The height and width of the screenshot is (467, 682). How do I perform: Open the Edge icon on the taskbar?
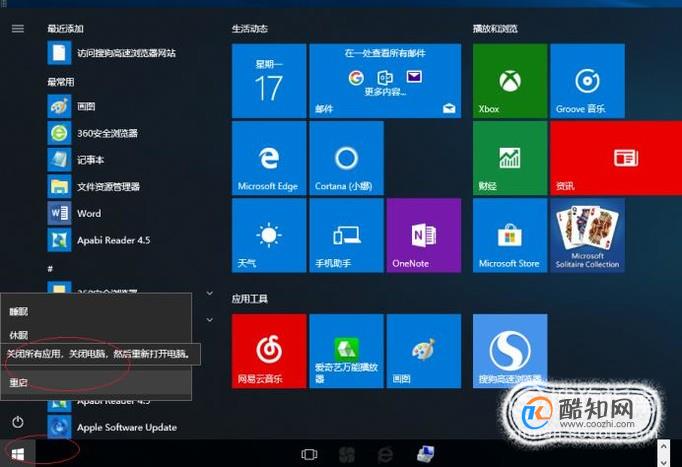click(385, 455)
